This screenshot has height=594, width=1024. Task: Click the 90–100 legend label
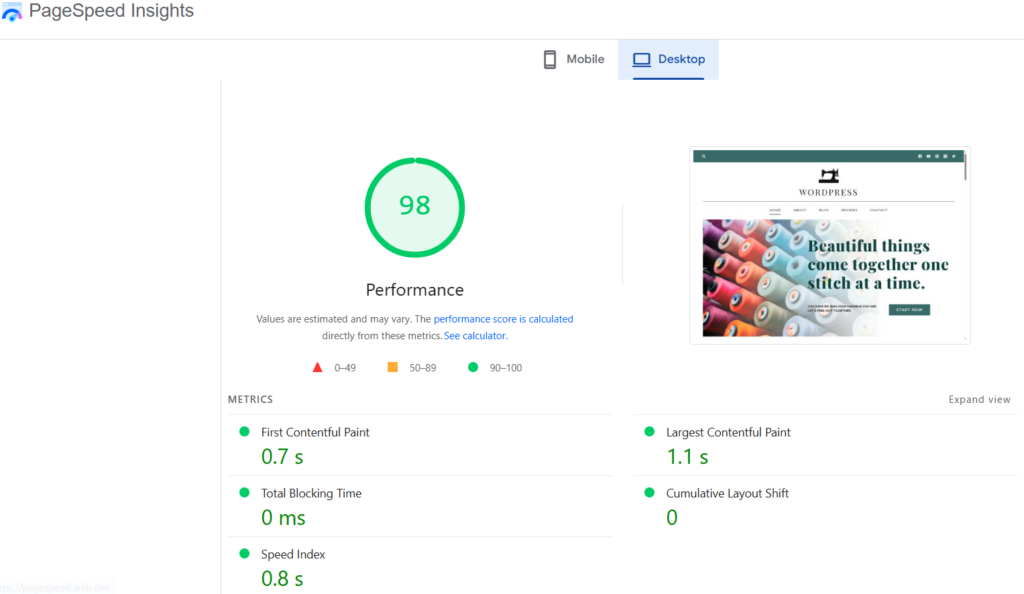[505, 368]
